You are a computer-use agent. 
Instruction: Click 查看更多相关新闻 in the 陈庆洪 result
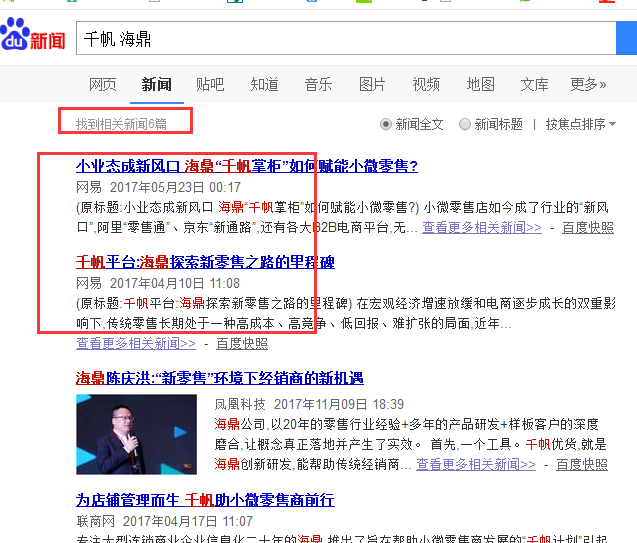[x=476, y=464]
